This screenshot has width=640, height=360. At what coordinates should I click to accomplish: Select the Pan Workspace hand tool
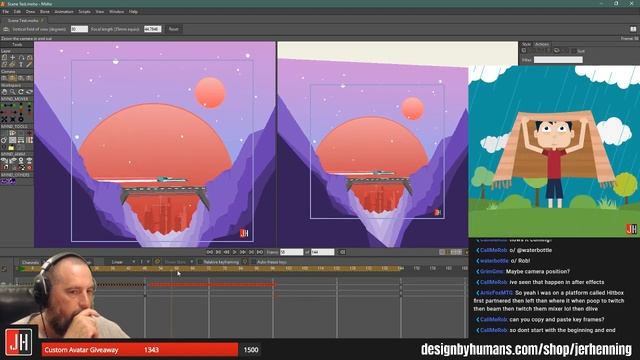pyautogui.click(x=4, y=91)
